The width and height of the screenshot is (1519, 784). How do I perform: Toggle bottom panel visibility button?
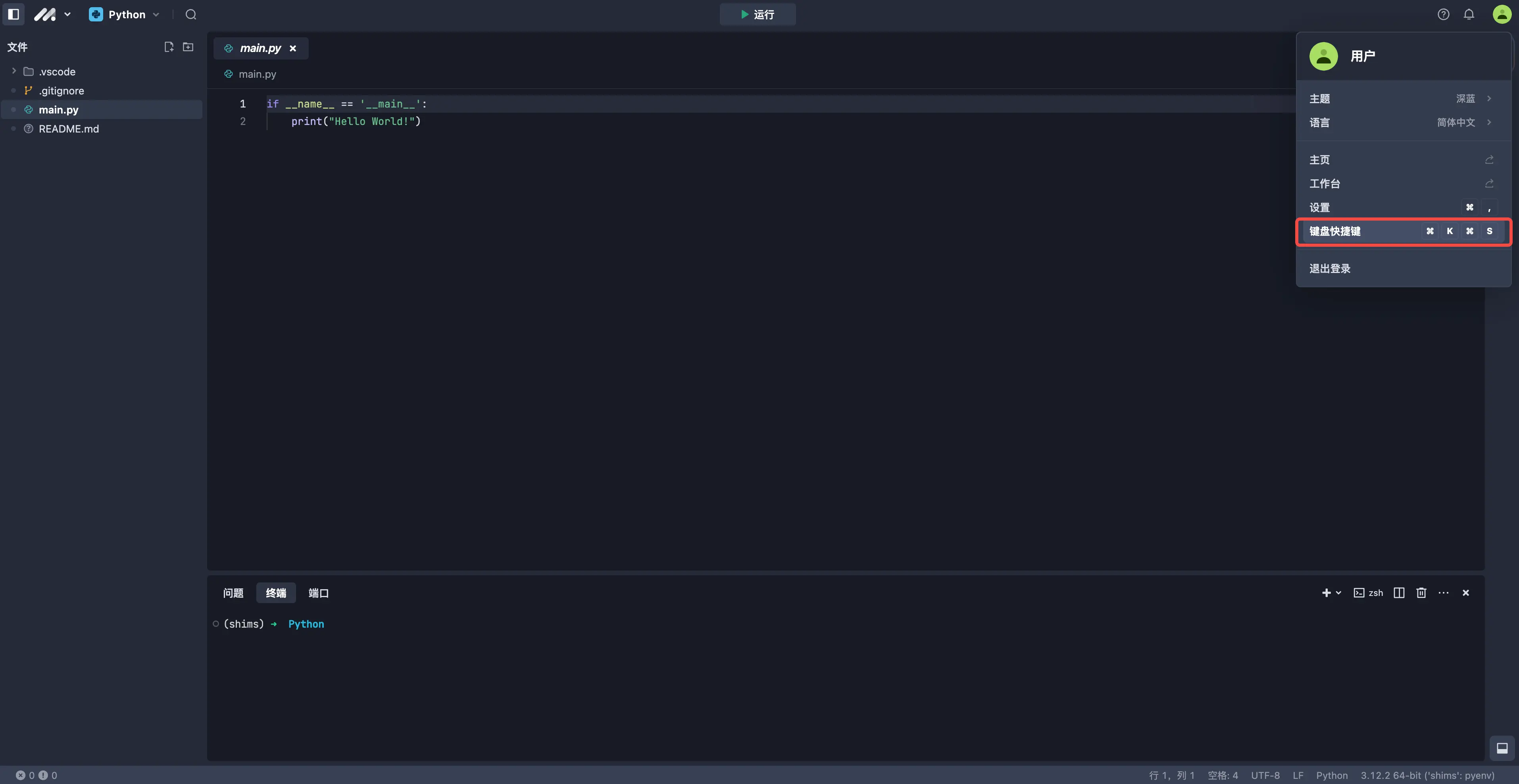pos(1502,748)
